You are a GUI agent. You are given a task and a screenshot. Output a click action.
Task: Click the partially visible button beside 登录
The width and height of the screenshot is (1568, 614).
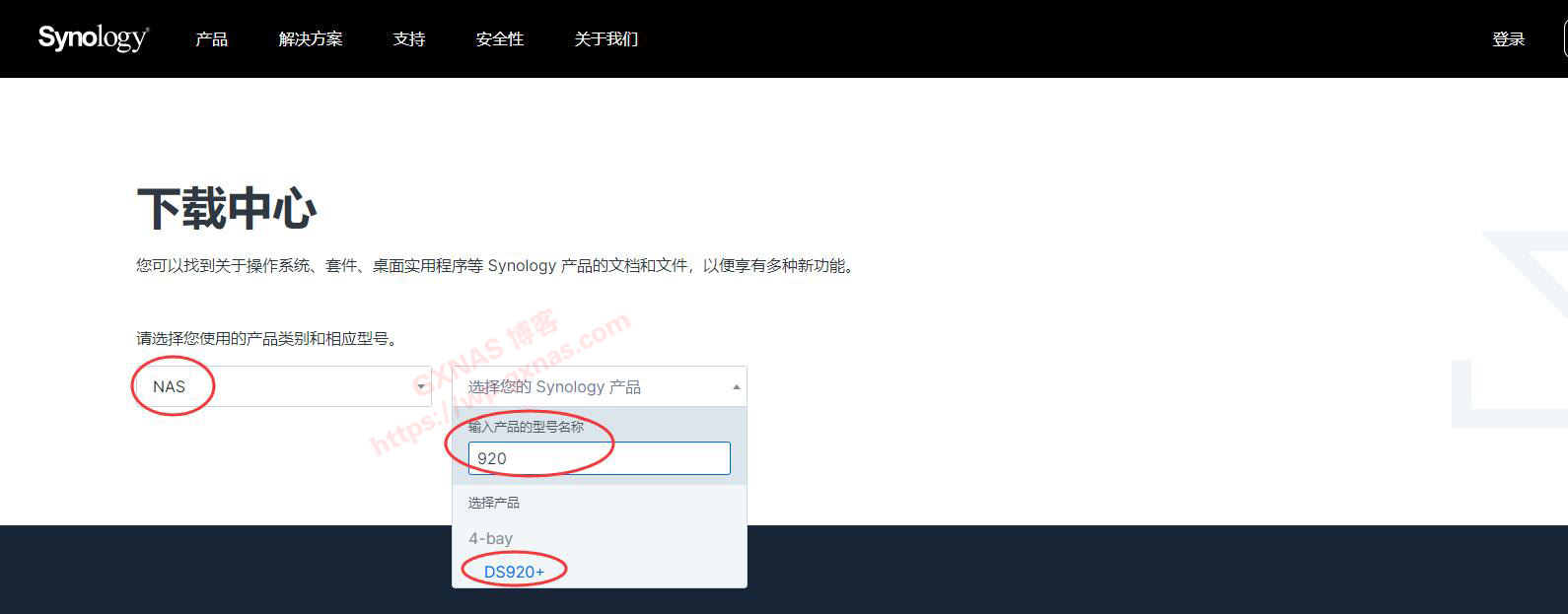click(x=1565, y=39)
